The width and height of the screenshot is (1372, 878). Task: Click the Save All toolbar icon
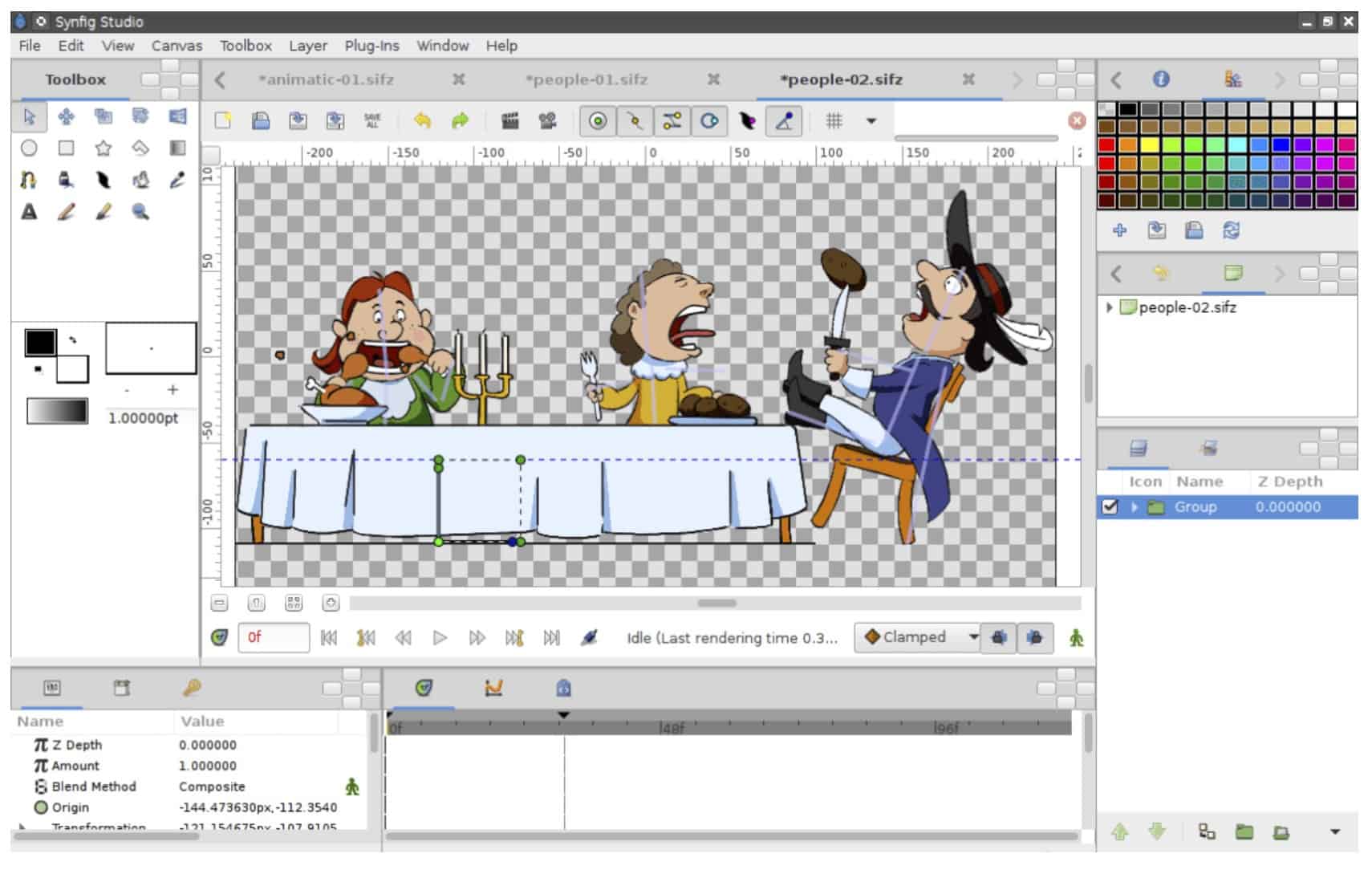[372, 121]
